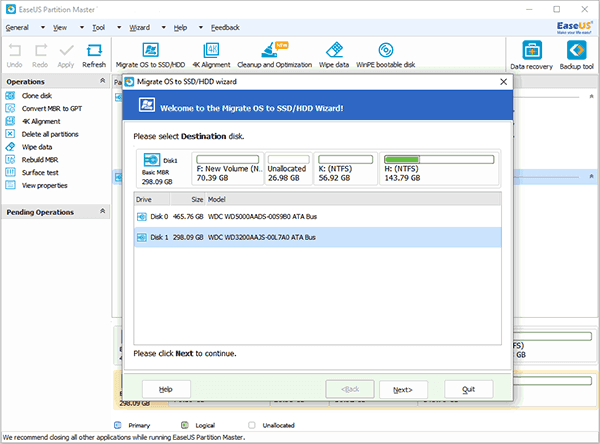Click the H: partition usage bar
Image resolution: width=600 pixels, height=444 pixels.
pos(439,159)
